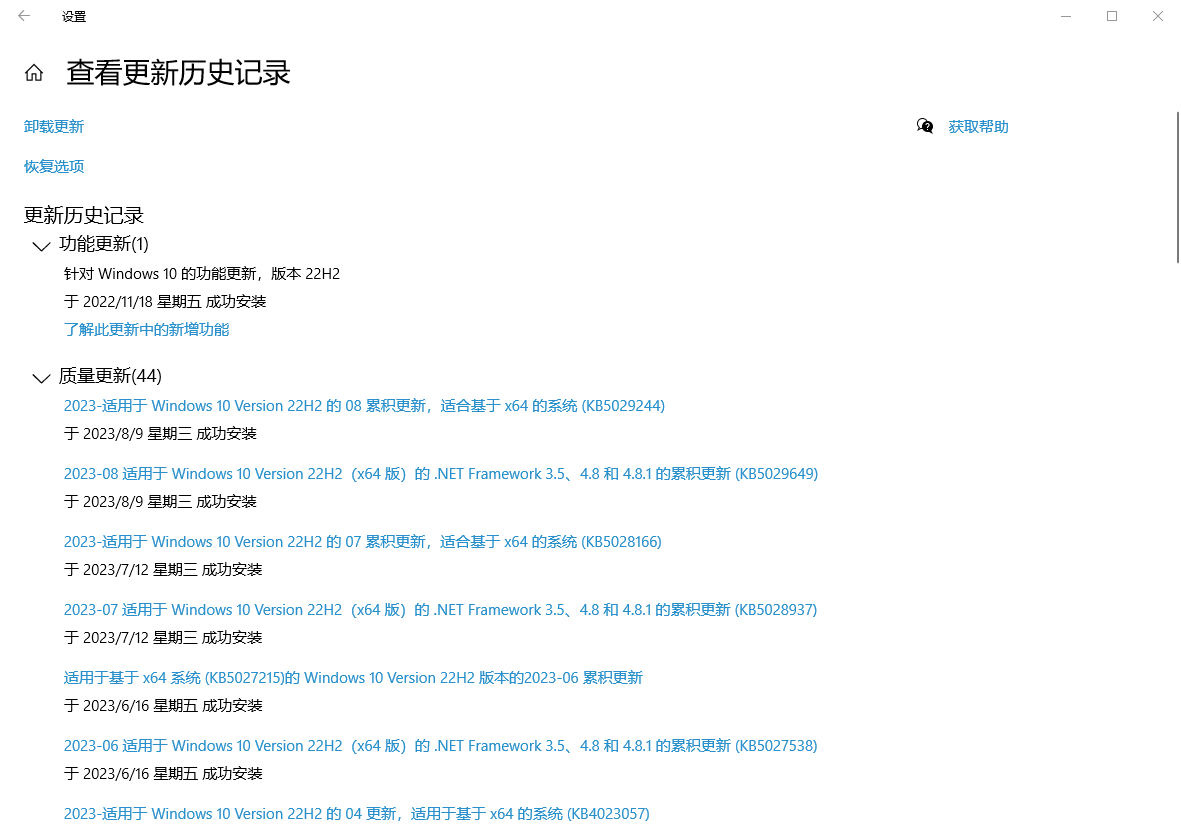The image size is (1181, 828).
Task: Click the install date text below KB5029244
Action: point(160,433)
